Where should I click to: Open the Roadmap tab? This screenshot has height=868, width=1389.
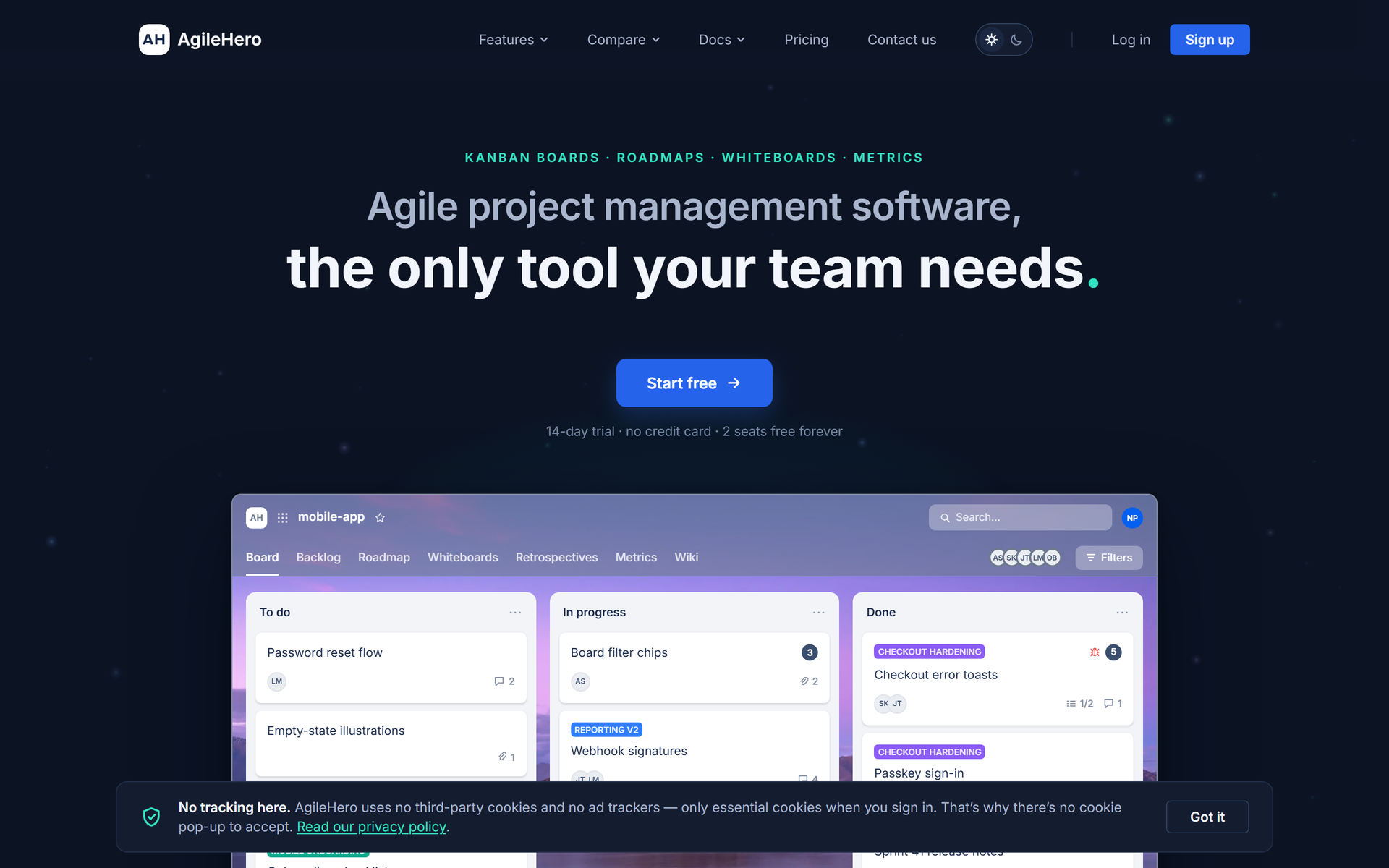[x=384, y=558]
